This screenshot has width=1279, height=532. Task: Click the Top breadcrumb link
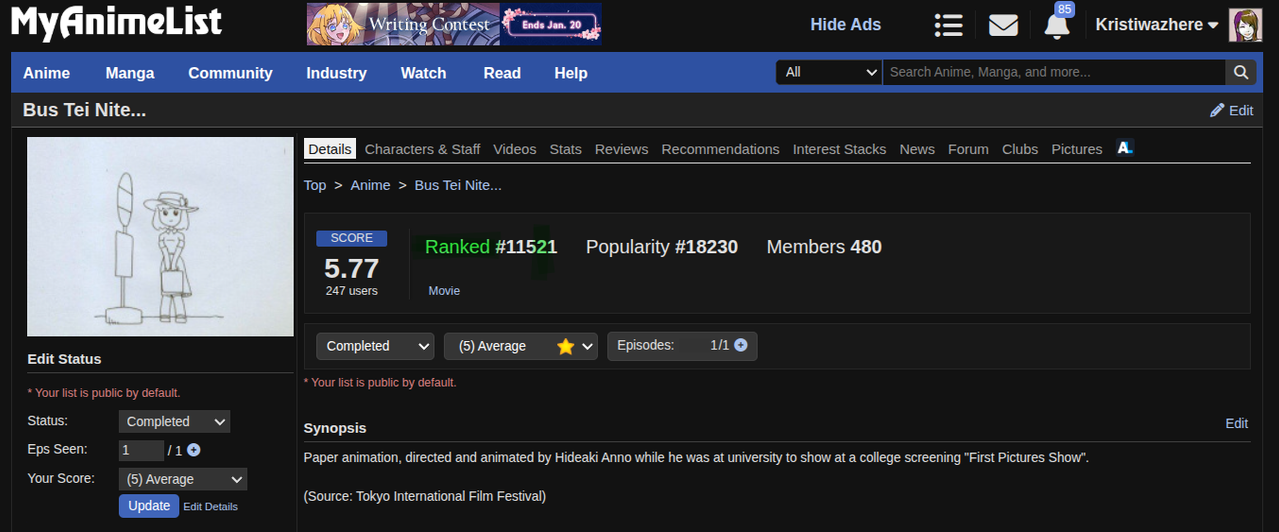[315, 185]
